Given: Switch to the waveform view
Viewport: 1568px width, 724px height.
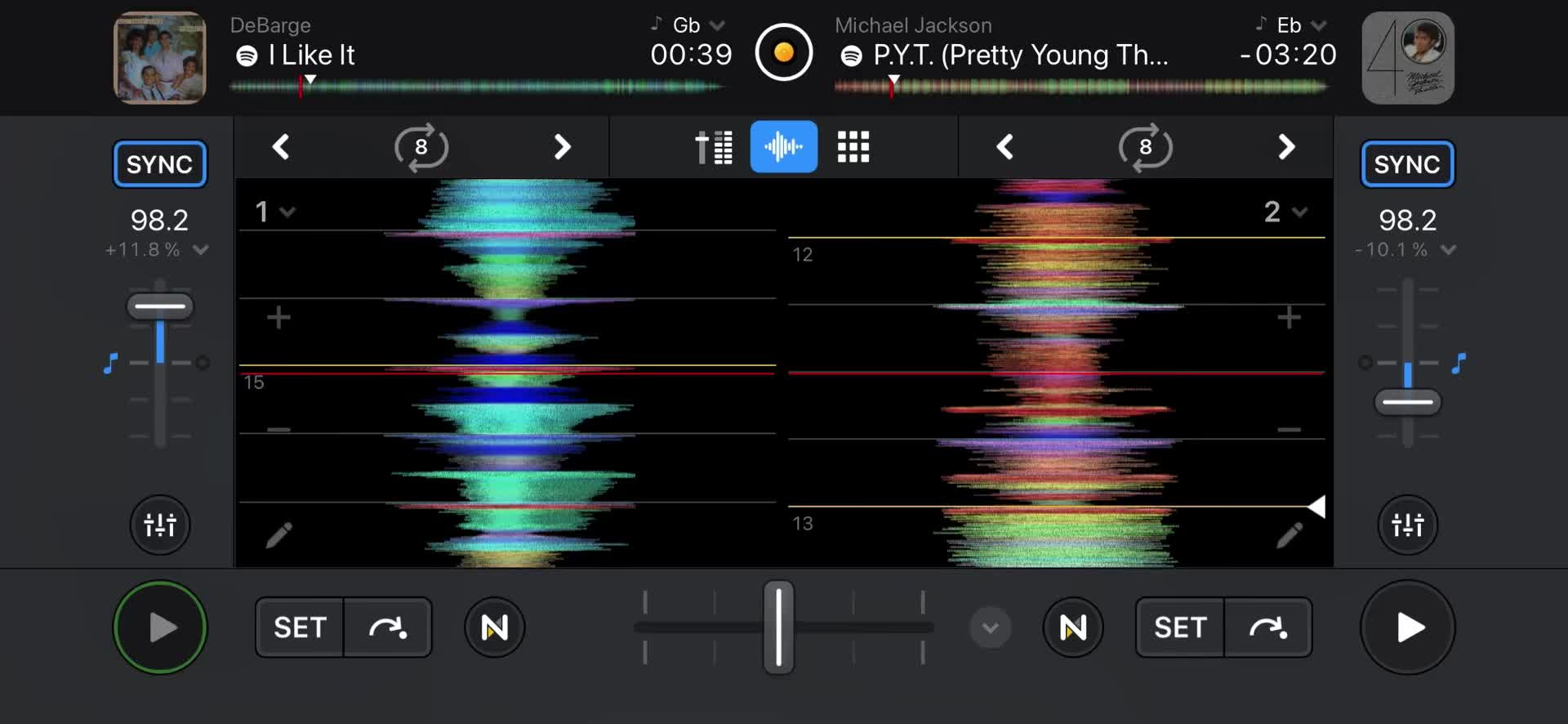Looking at the screenshot, I should point(783,147).
